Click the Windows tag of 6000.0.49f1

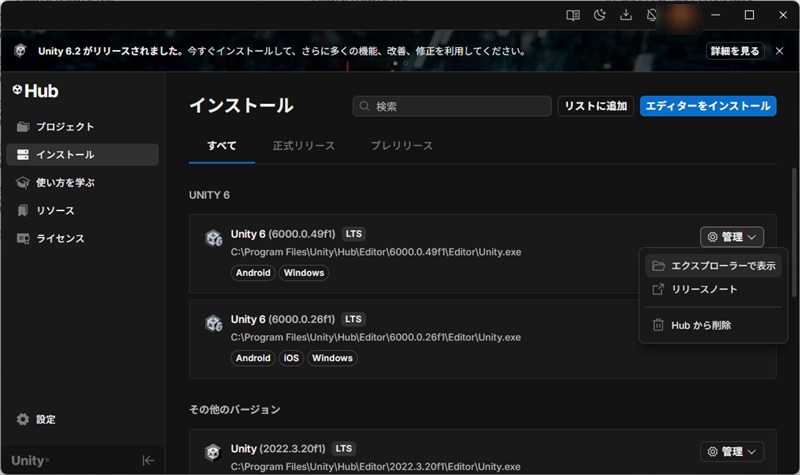click(304, 273)
